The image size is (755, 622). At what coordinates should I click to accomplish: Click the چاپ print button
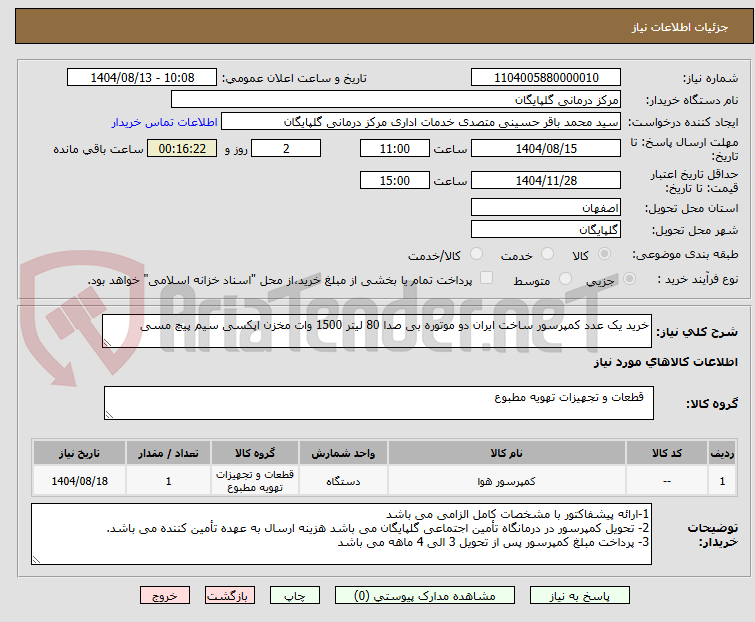(295, 596)
